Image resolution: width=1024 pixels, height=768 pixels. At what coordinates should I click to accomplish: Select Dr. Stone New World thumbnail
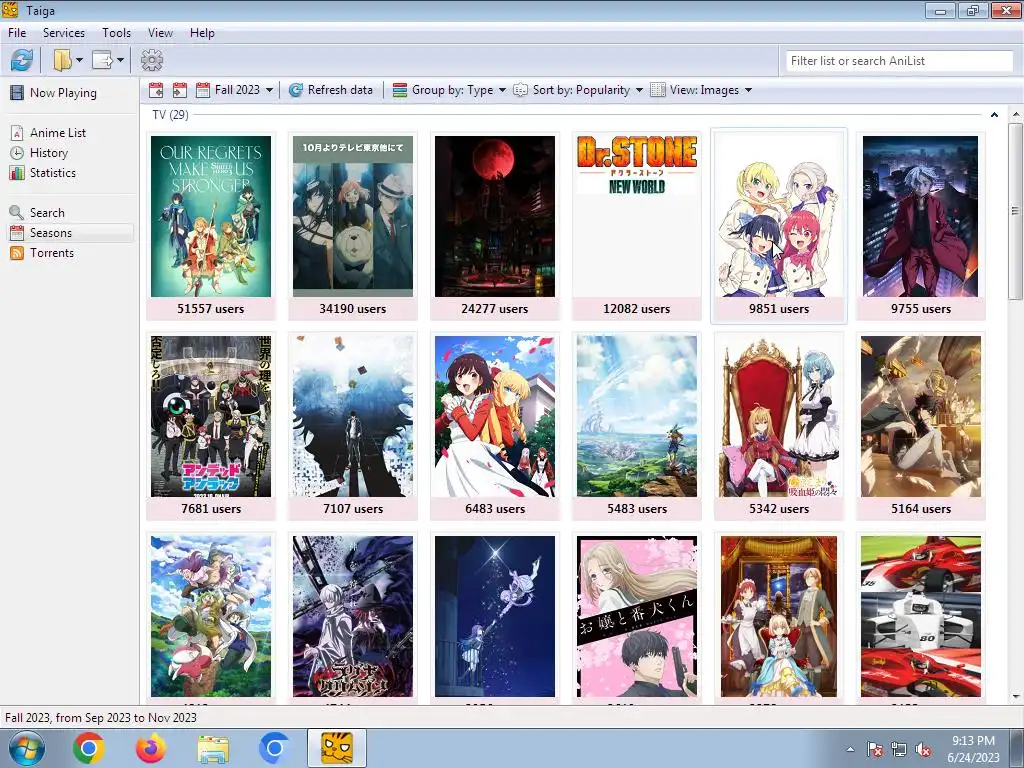(637, 227)
